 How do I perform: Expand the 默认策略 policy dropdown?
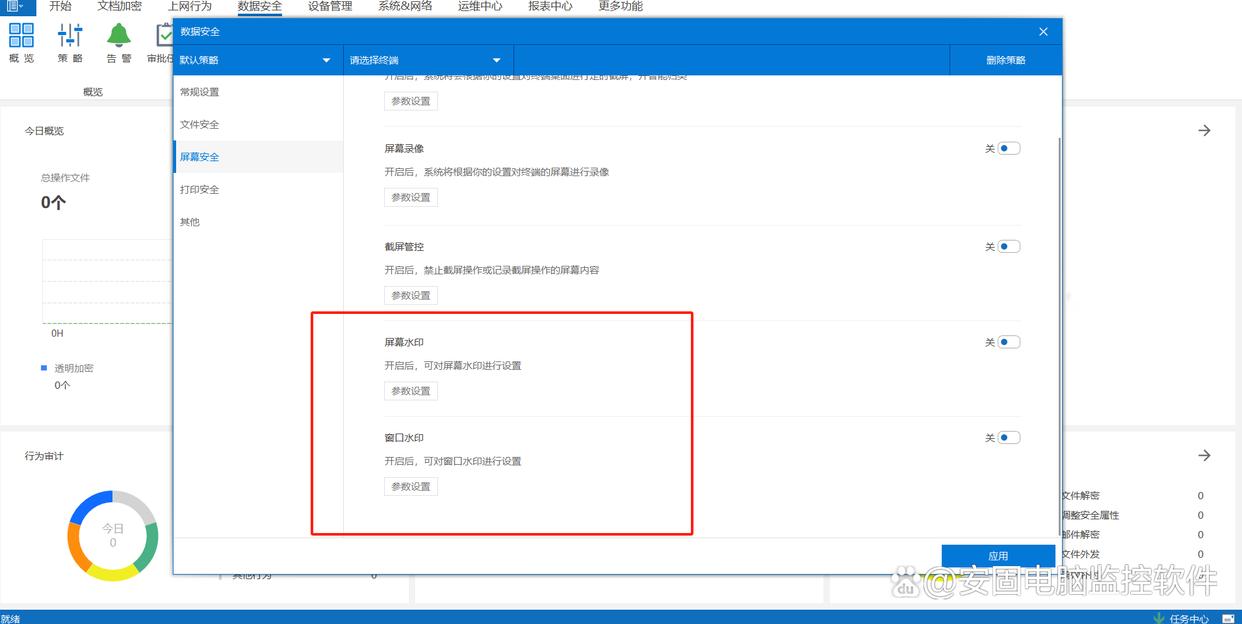tap(257, 60)
